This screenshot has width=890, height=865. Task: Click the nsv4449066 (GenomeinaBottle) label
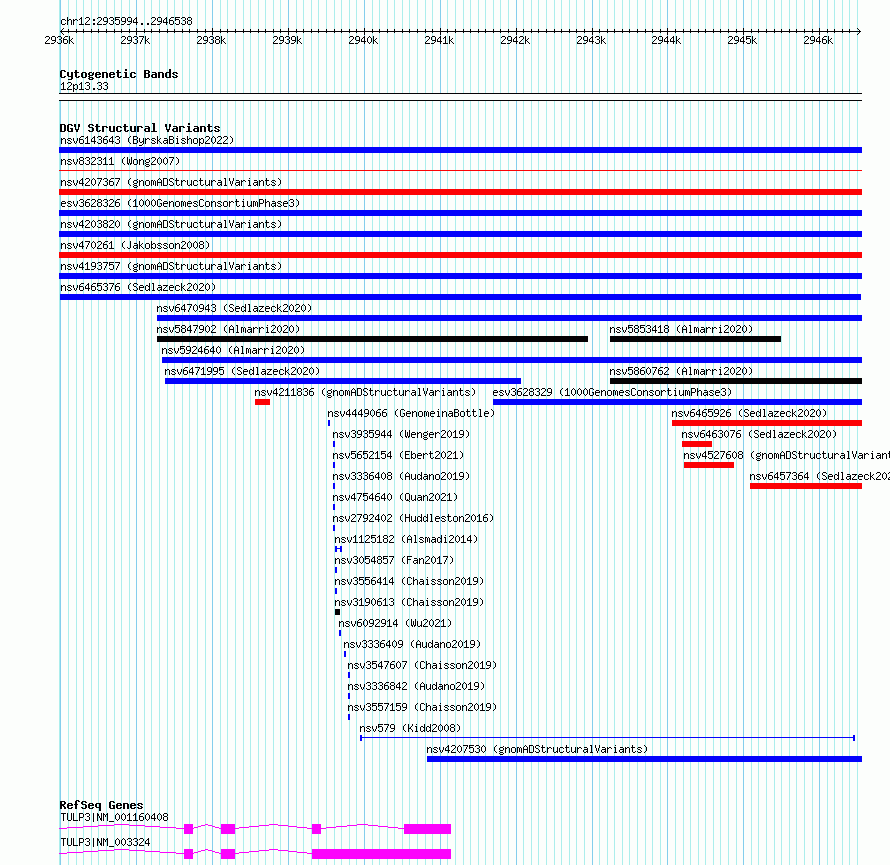(x=411, y=413)
